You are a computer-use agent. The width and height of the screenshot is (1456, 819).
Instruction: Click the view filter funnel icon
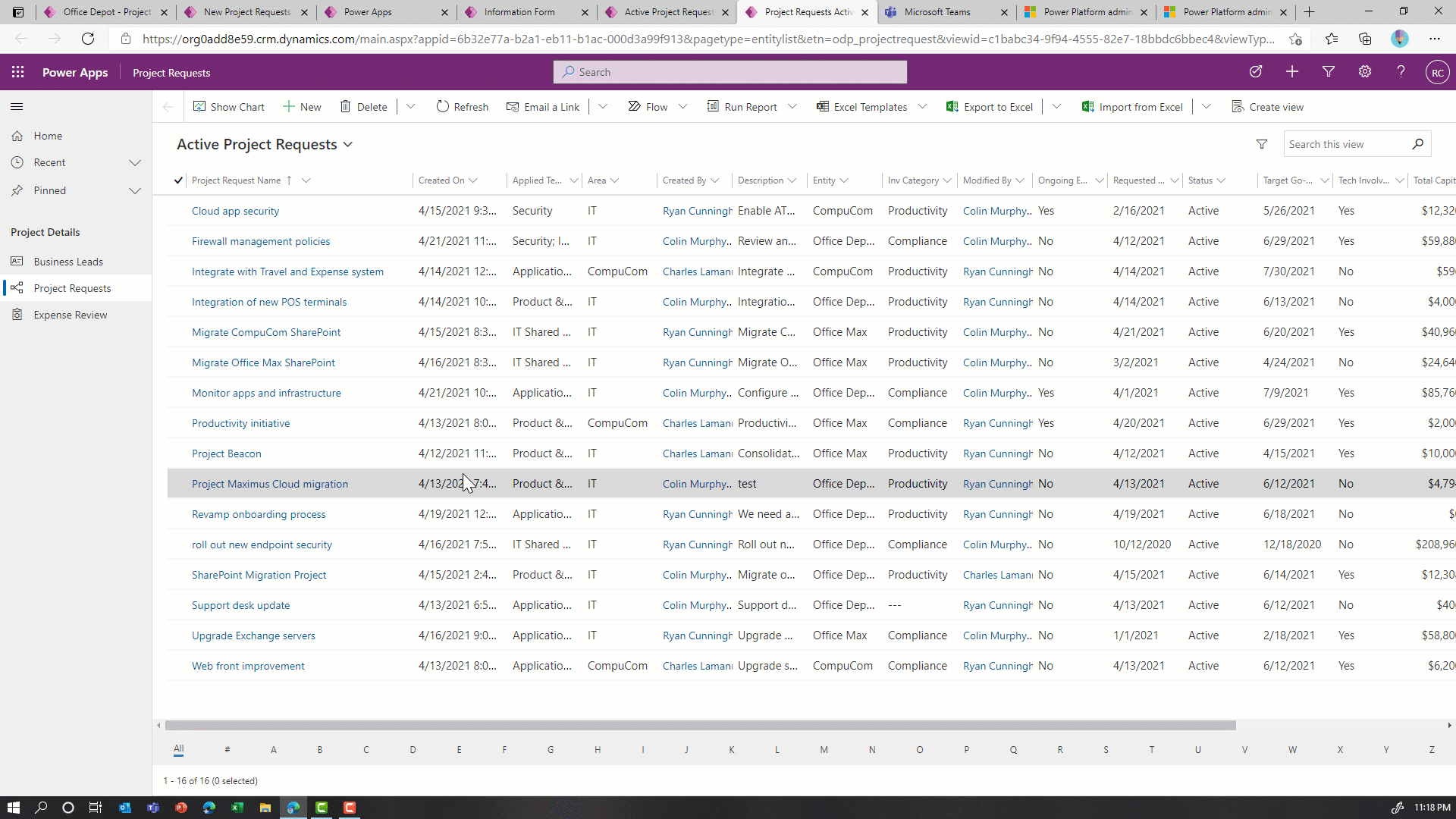1262,144
